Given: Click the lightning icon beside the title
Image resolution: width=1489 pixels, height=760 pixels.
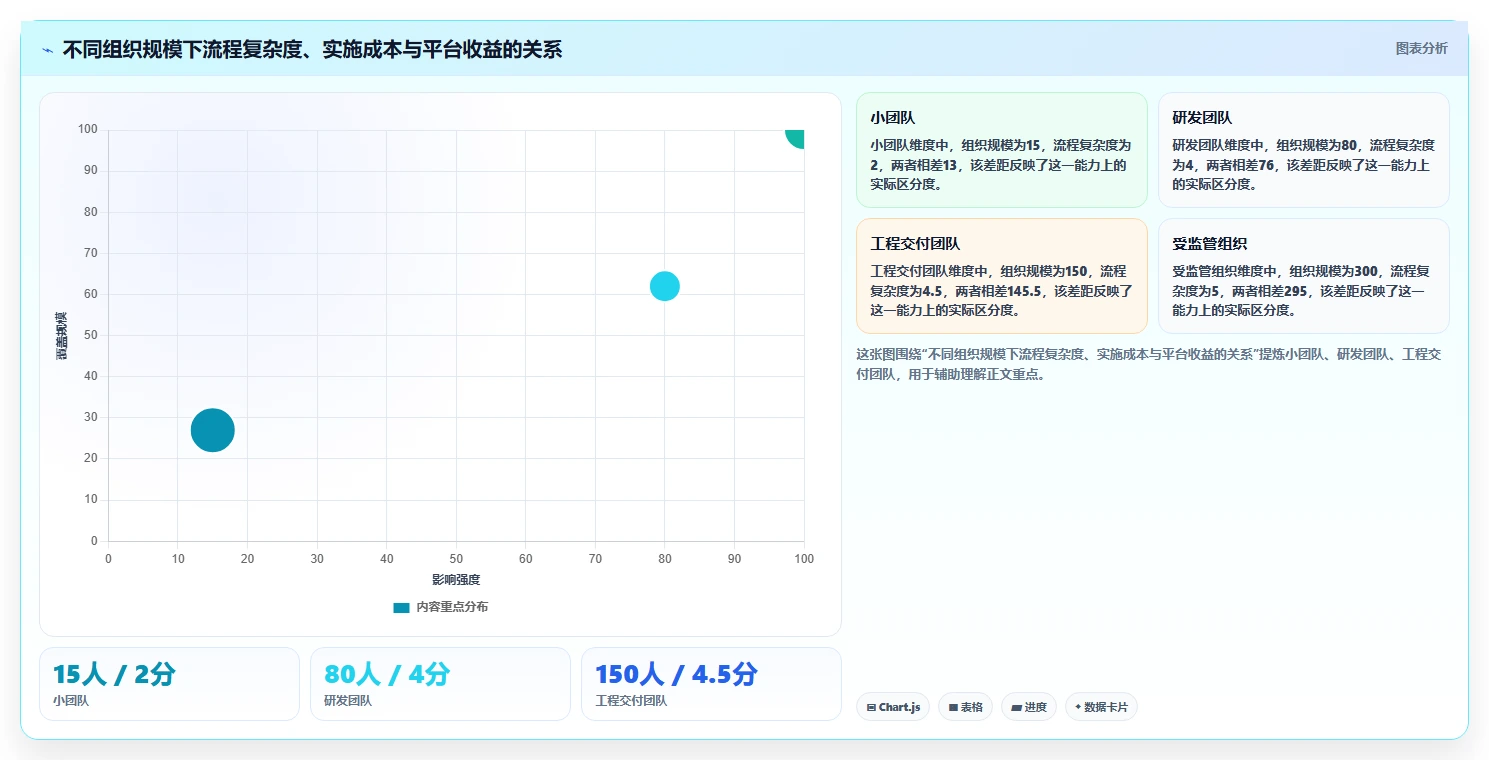Looking at the screenshot, I should pyautogui.click(x=47, y=49).
